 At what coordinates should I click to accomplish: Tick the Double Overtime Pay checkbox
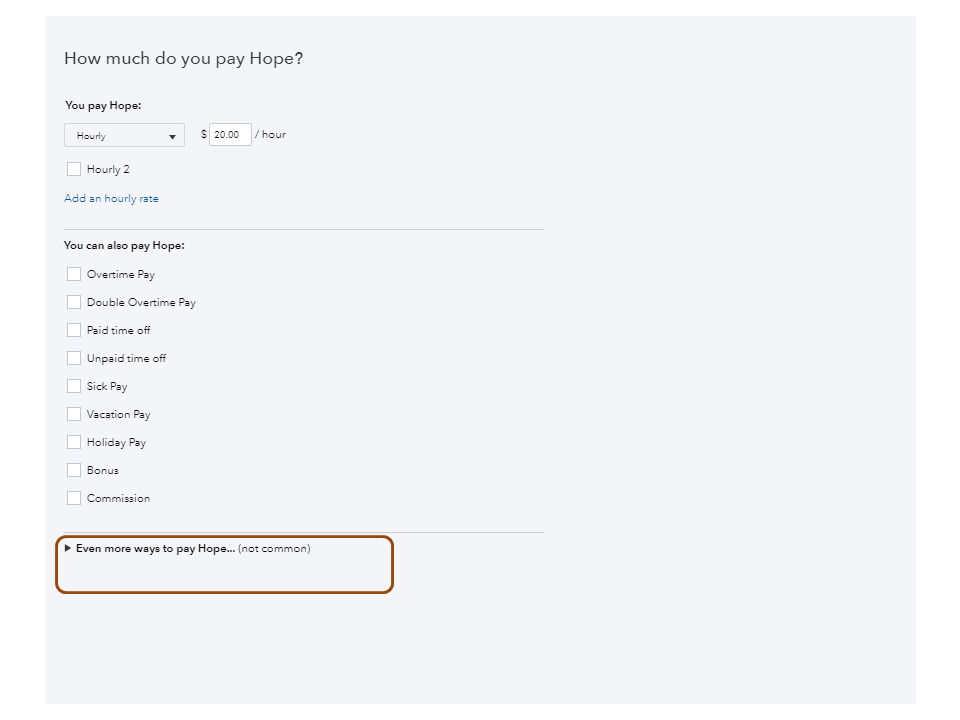point(74,302)
